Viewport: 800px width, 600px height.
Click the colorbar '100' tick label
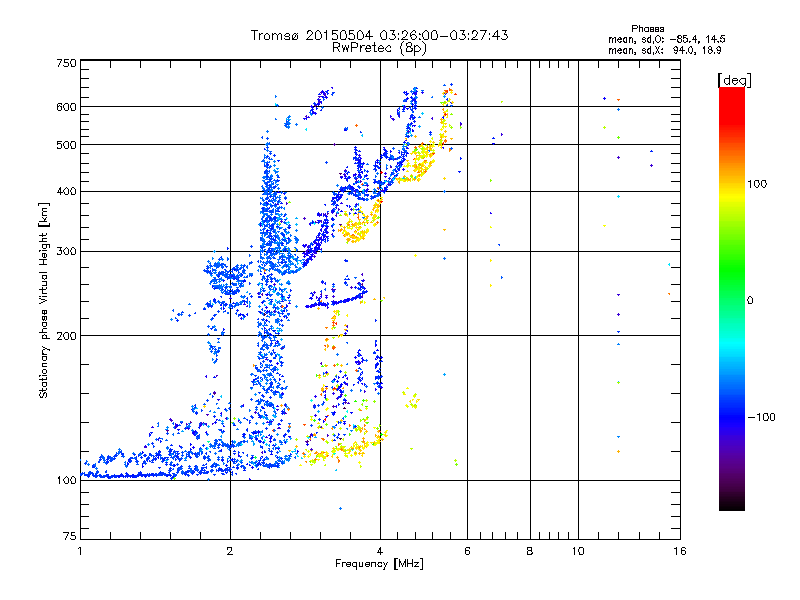[757, 184]
